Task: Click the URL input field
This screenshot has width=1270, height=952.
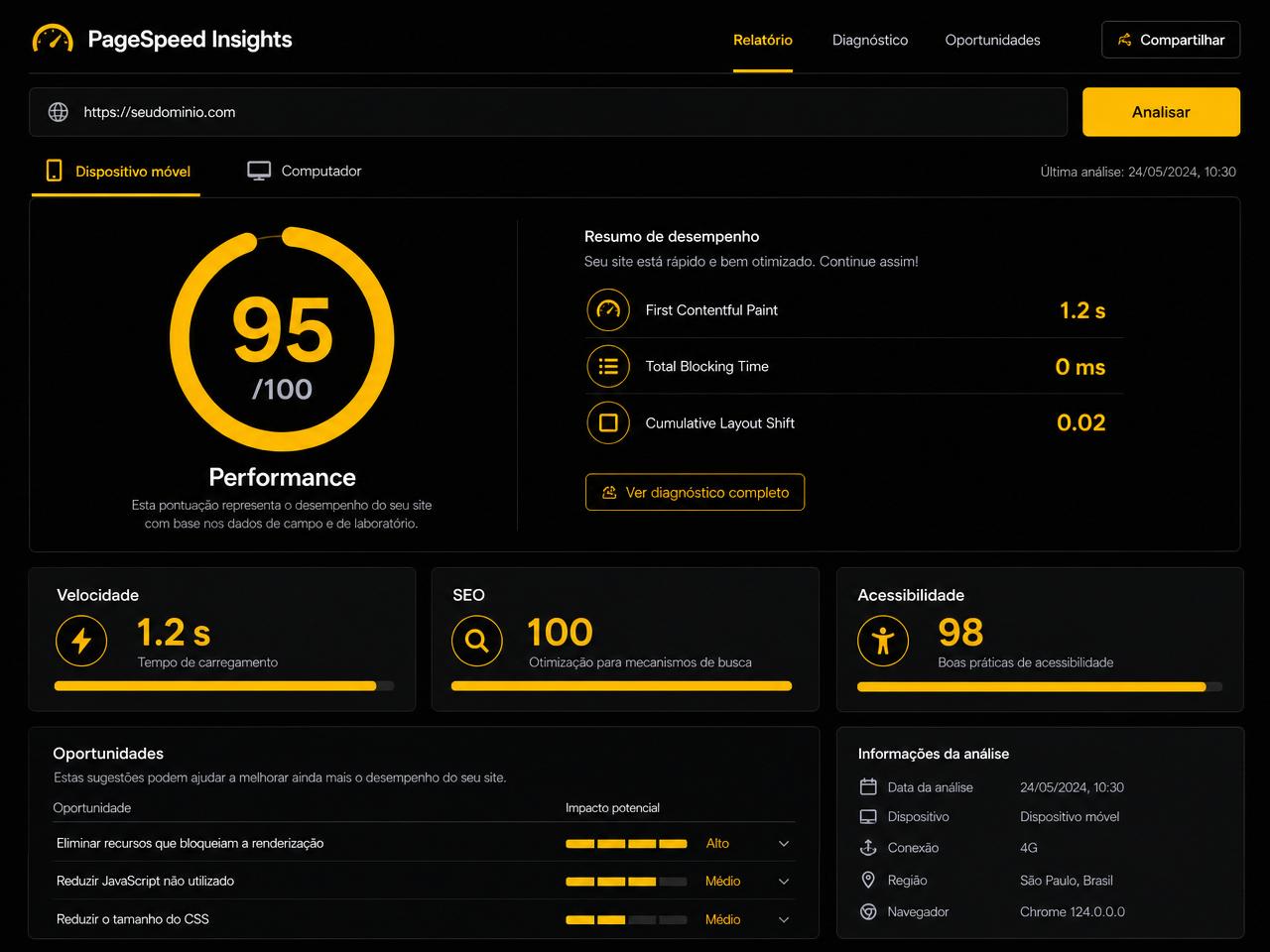Action: click(x=548, y=112)
